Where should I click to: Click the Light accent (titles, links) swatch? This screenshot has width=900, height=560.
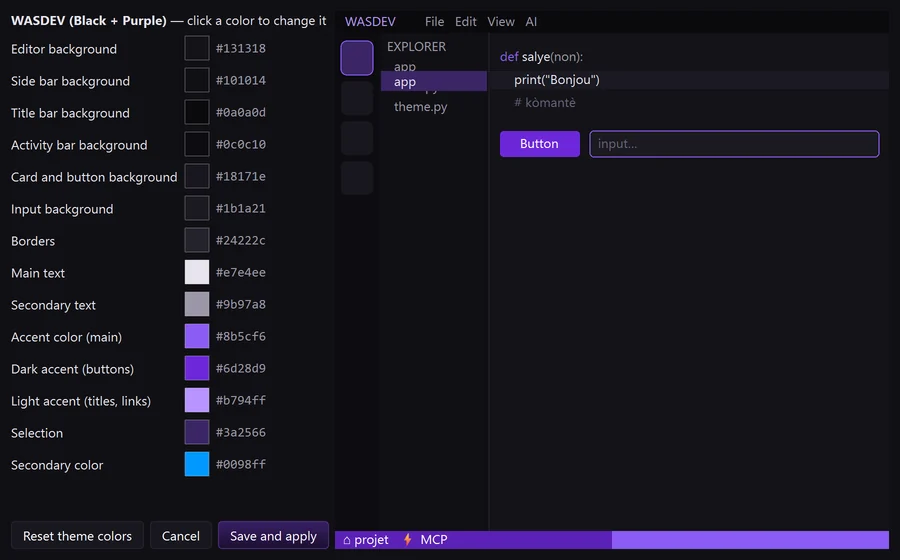pyautogui.click(x=196, y=400)
